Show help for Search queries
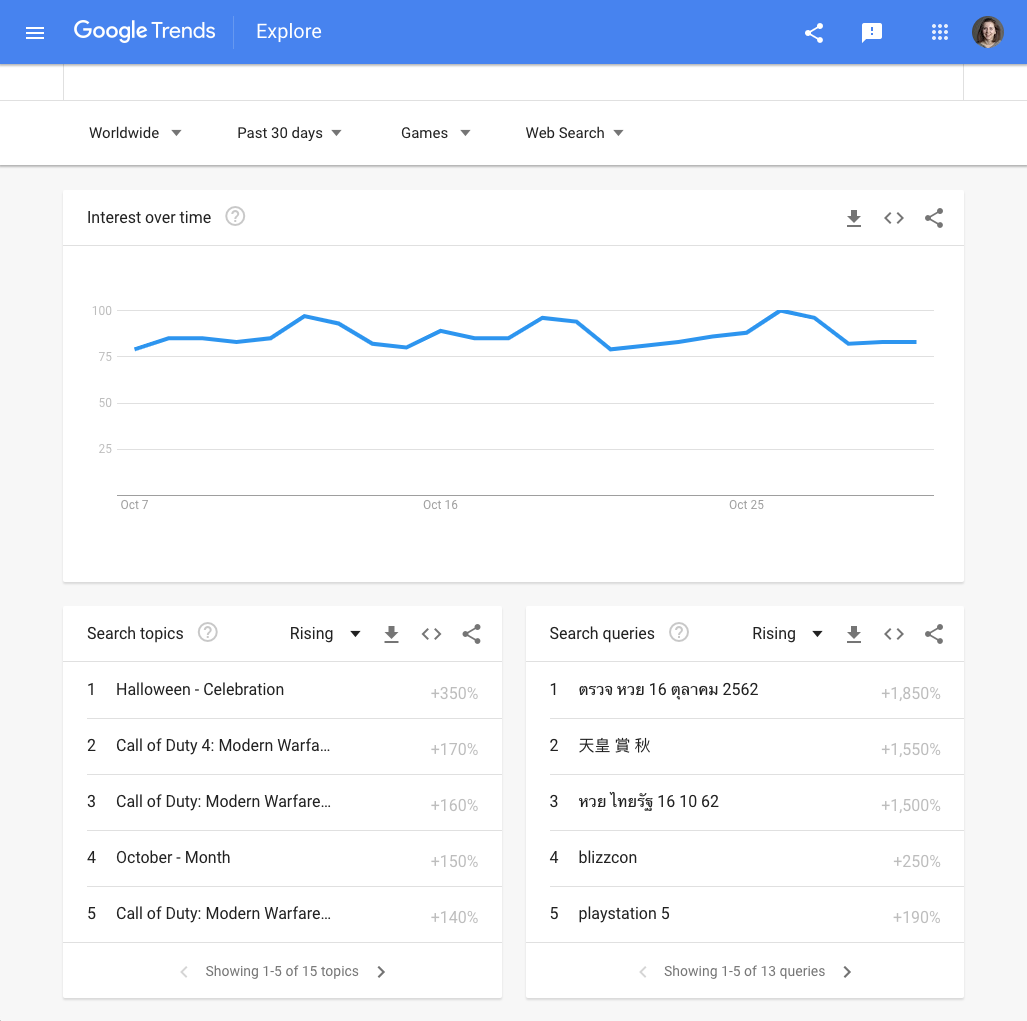Viewport: 1027px width, 1021px height. 679,632
